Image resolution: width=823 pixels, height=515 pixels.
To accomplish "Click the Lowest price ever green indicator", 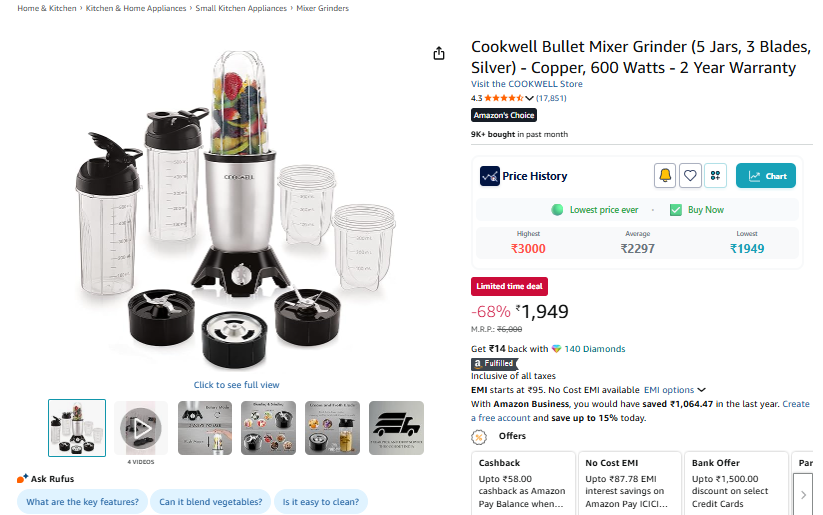I will [x=557, y=210].
